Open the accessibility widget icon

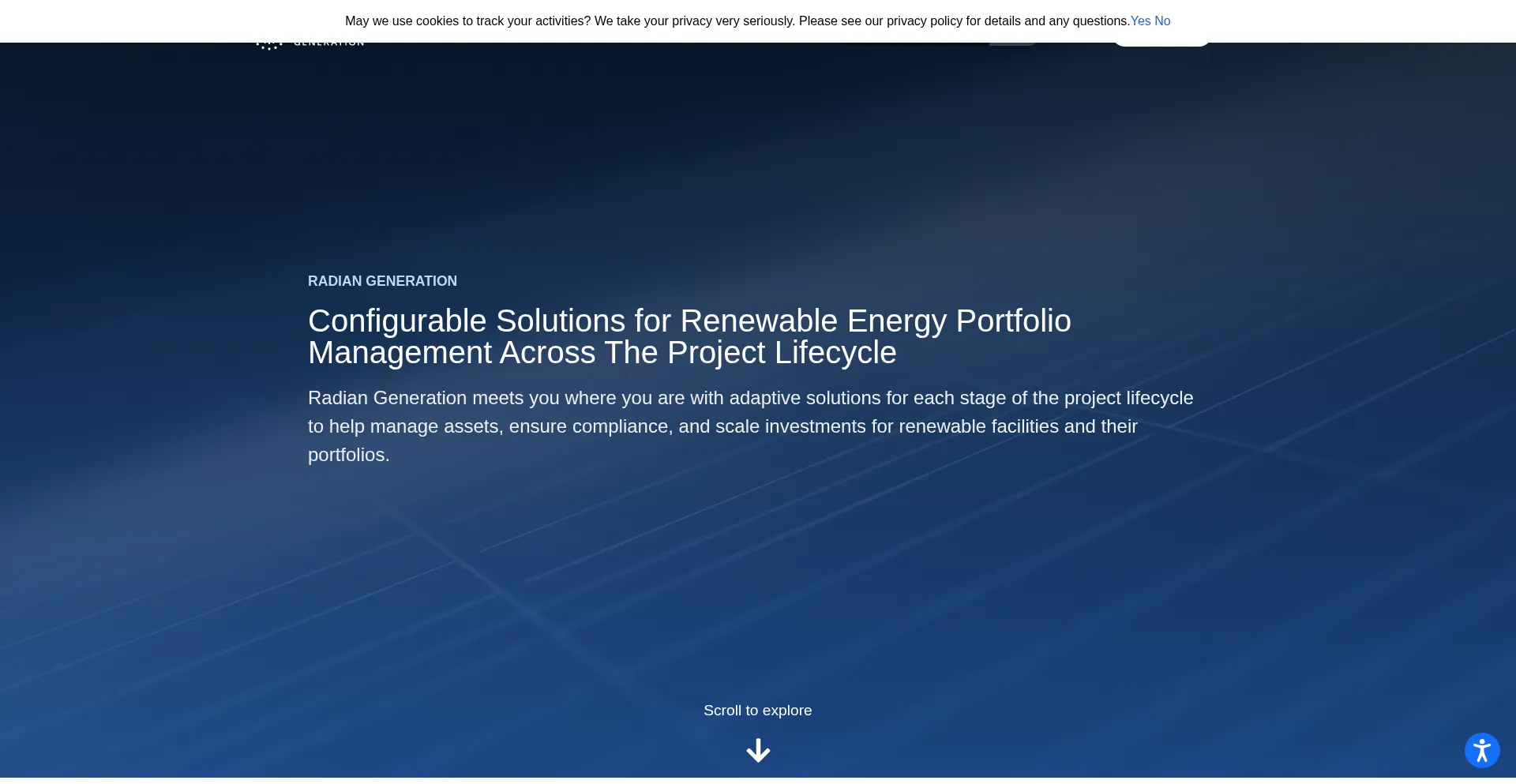pos(1482,750)
